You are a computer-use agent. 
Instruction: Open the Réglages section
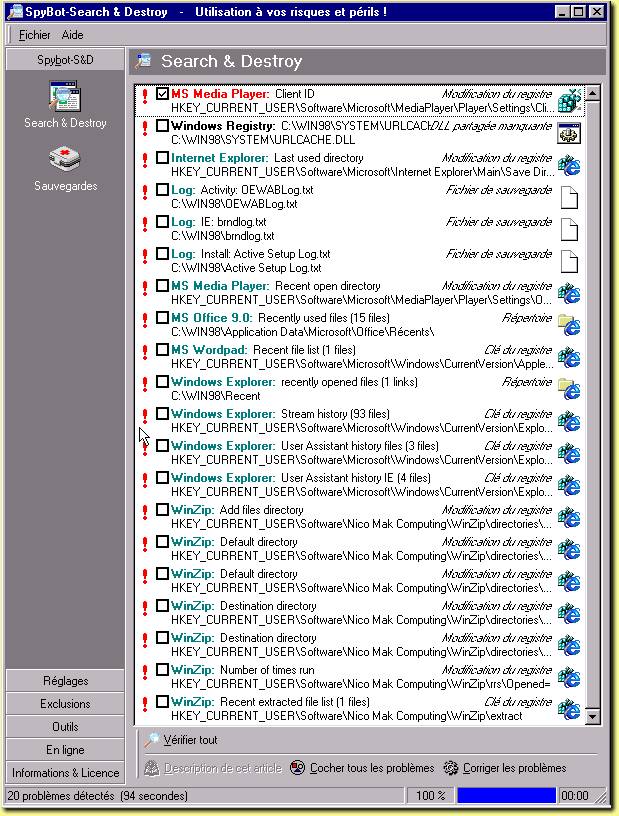click(x=65, y=681)
